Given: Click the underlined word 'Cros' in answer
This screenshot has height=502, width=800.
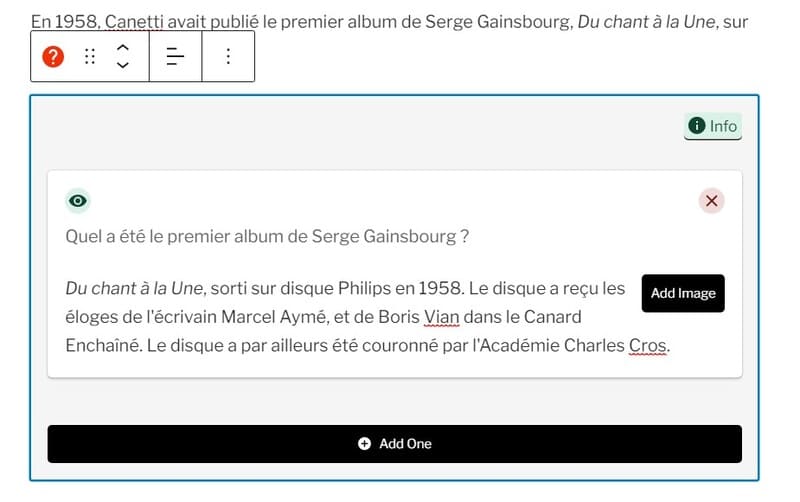Looking at the screenshot, I should (x=647, y=345).
